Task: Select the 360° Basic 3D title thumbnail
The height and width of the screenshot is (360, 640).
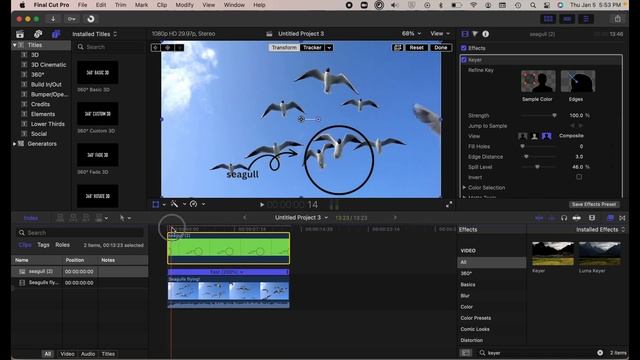Action: coord(98,73)
